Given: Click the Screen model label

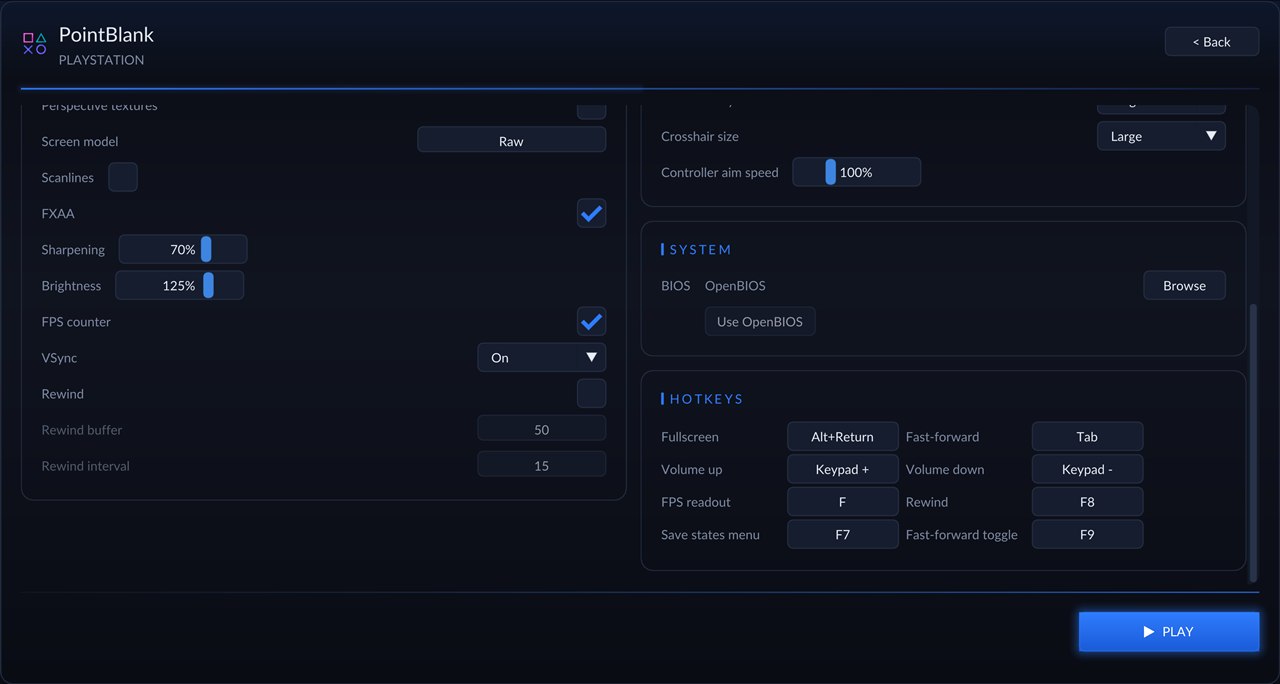Looking at the screenshot, I should click(x=80, y=141).
